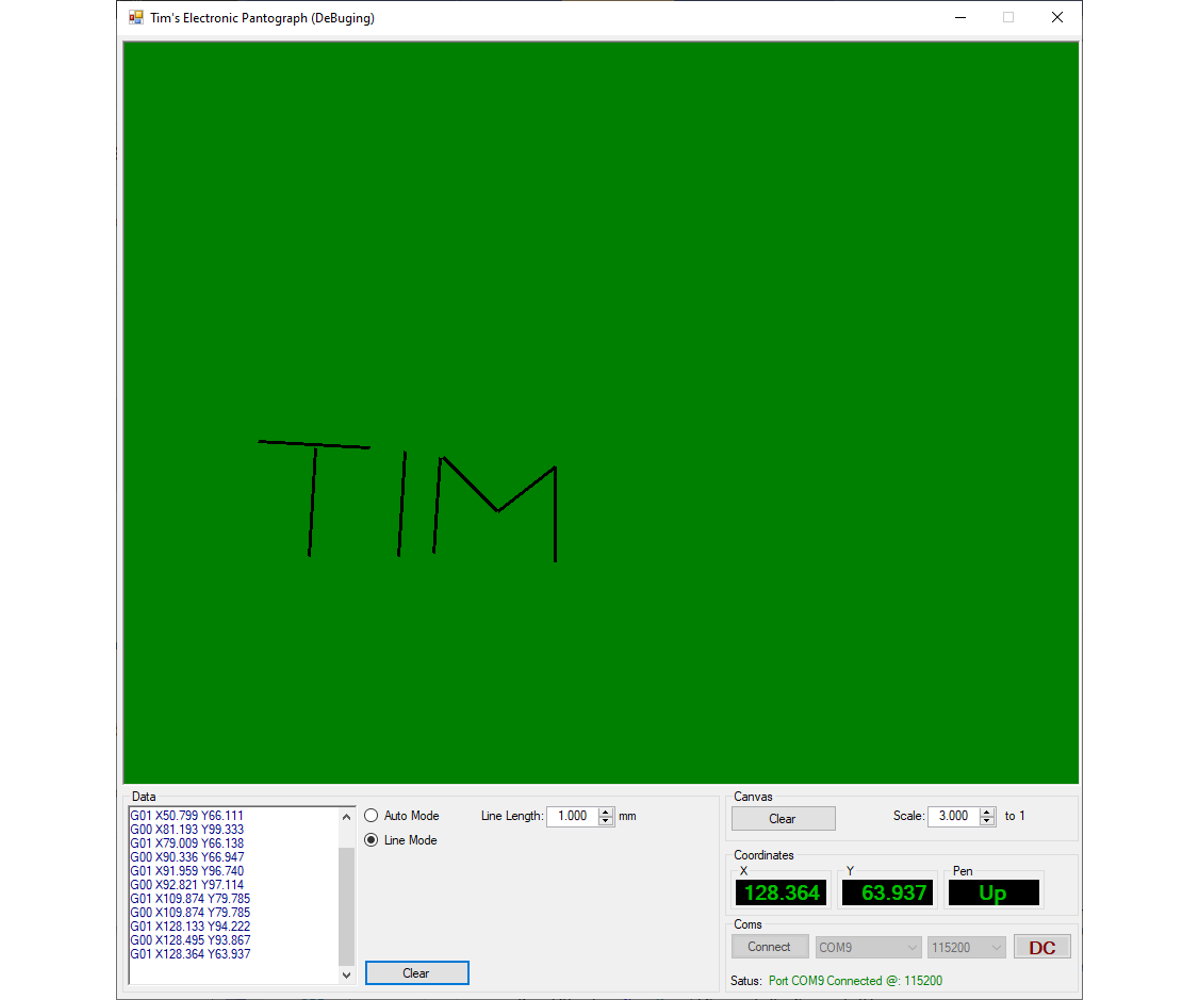The height and width of the screenshot is (1000, 1200).
Task: Click the Pen status display showing Up
Action: pos(993,890)
